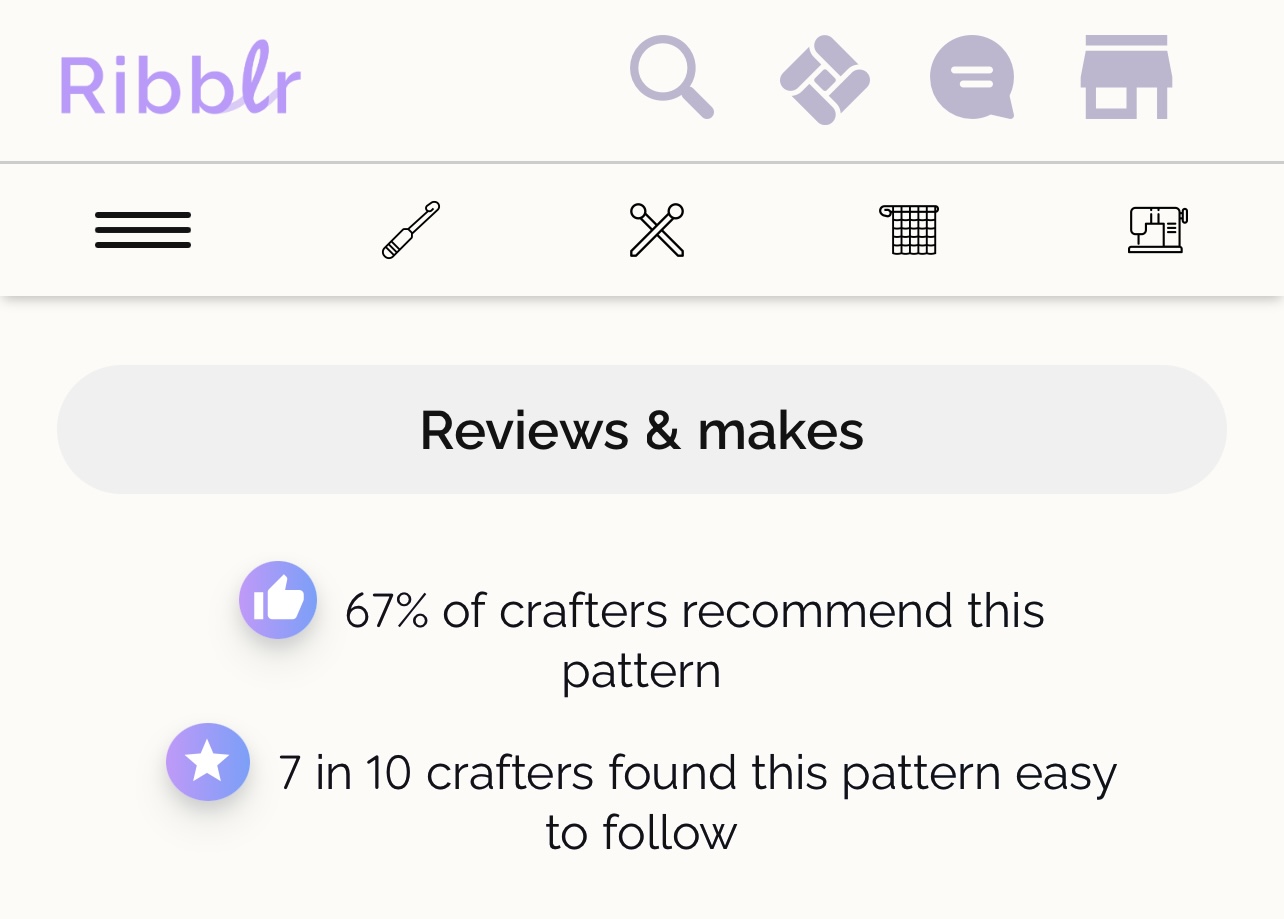This screenshot has width=1284, height=919.
Task: Click 'makes' in Reviews & makes heading
Action: pyautogui.click(x=780, y=430)
